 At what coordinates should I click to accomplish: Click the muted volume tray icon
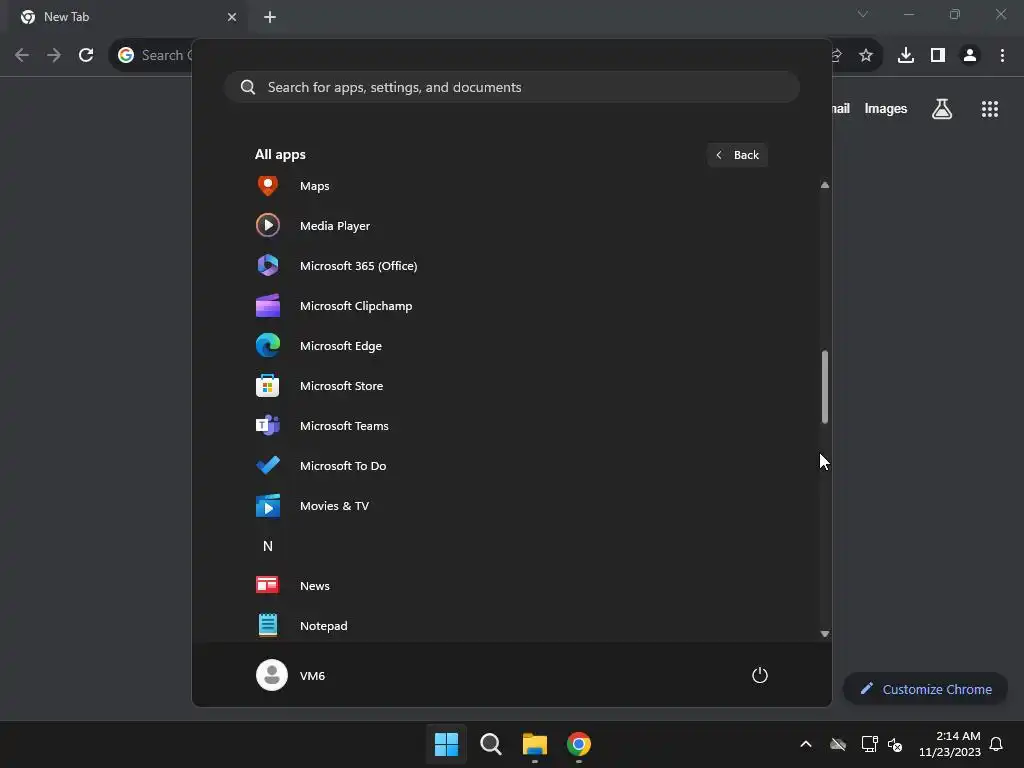(x=895, y=744)
